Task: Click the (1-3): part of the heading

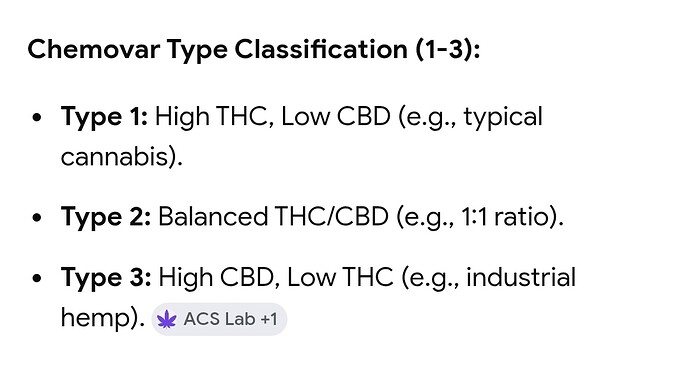Action: (447, 49)
